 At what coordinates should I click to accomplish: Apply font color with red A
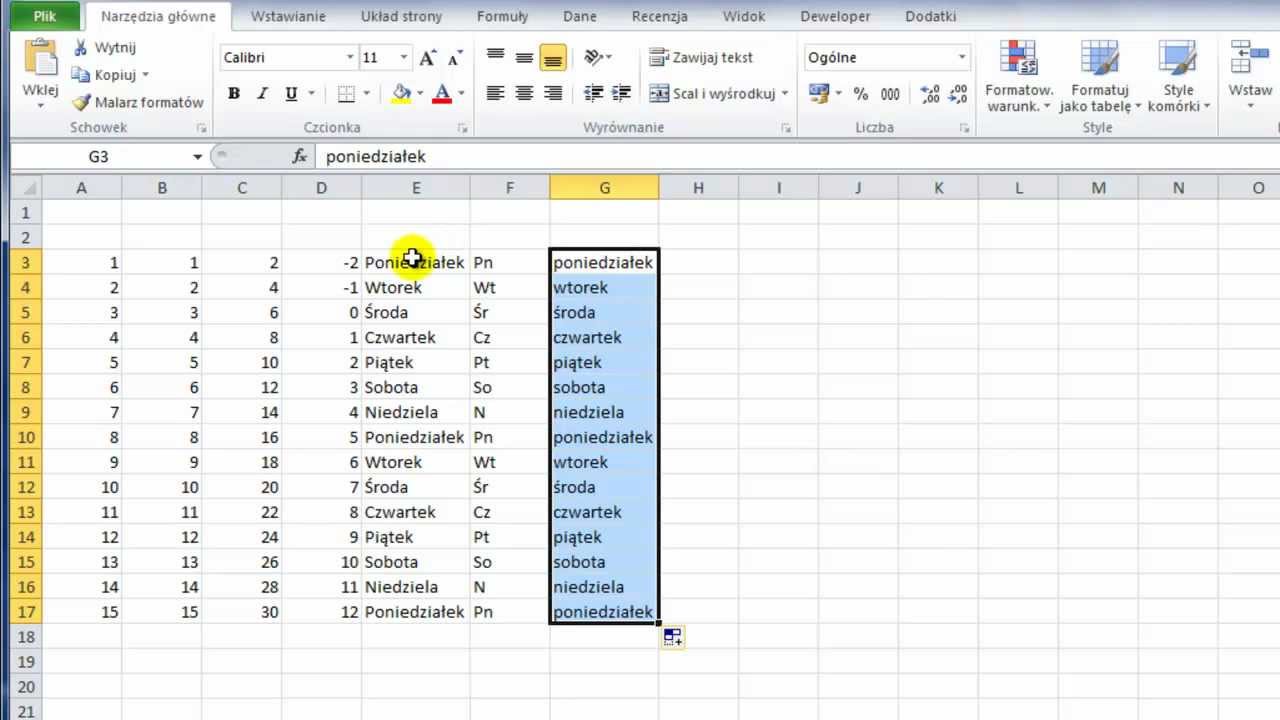(x=442, y=93)
